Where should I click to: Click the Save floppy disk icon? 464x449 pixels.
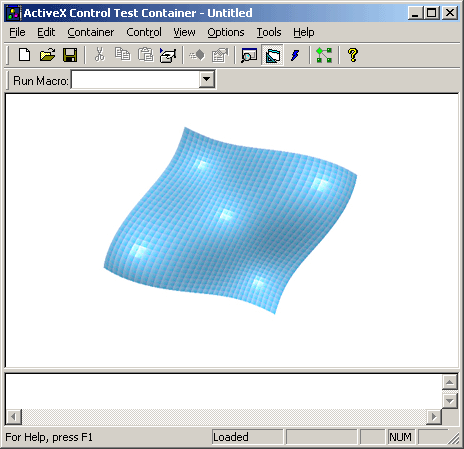tap(70, 55)
